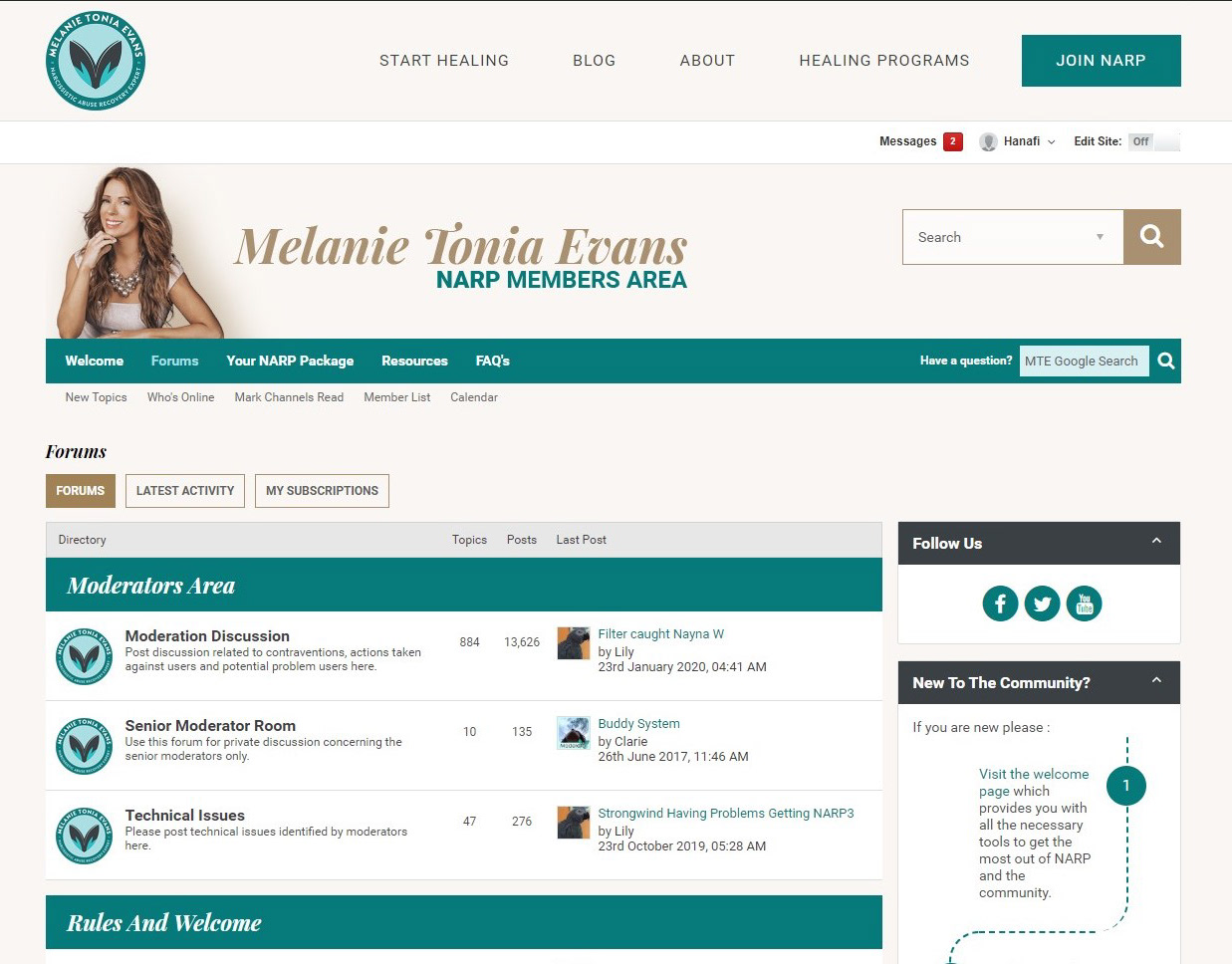
Task: Select the Forums nav tab
Action: click(x=174, y=361)
